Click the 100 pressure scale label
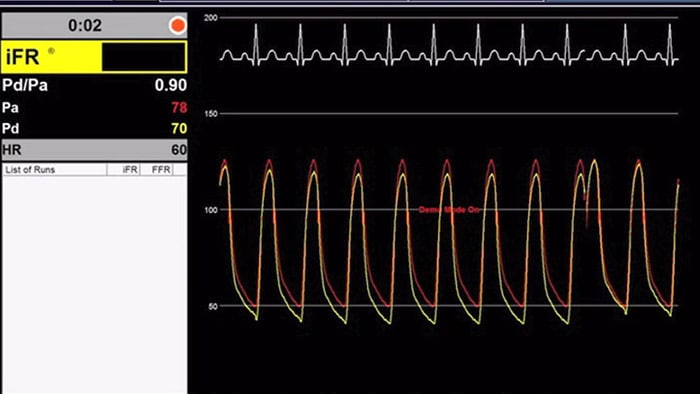Screen dimensions: 700x394 point(210,210)
